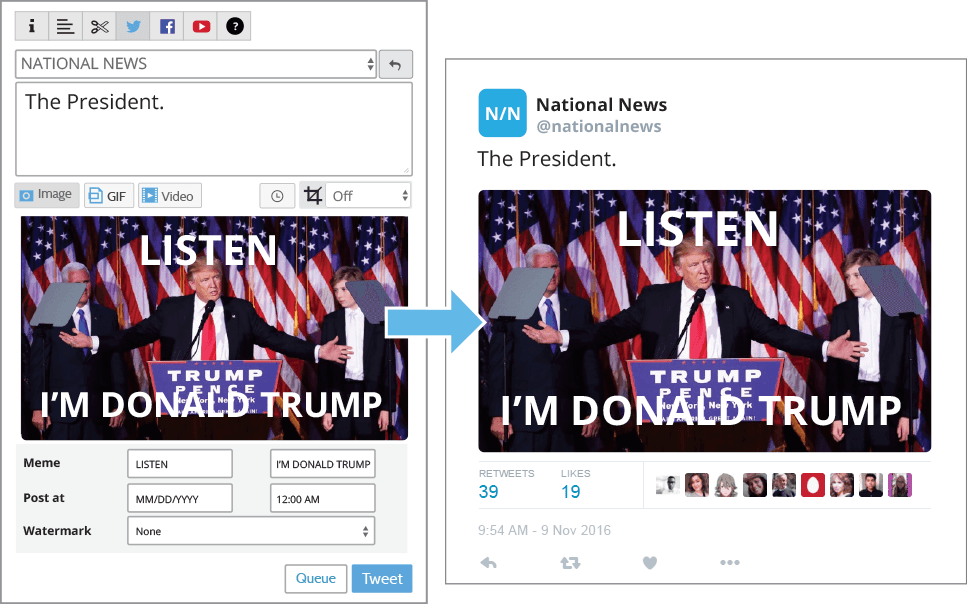Open the more options ellipsis under tweet
The image size is (967, 604).
pyautogui.click(x=730, y=562)
